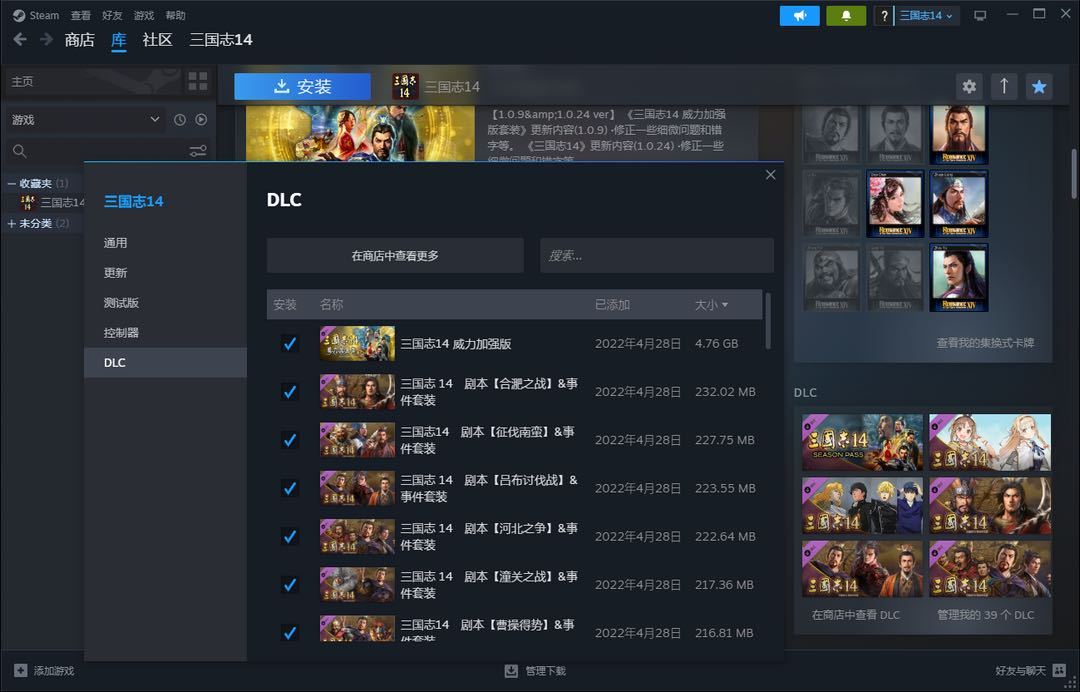Open the notifications bell icon
This screenshot has height=692, width=1080.
pyautogui.click(x=846, y=16)
